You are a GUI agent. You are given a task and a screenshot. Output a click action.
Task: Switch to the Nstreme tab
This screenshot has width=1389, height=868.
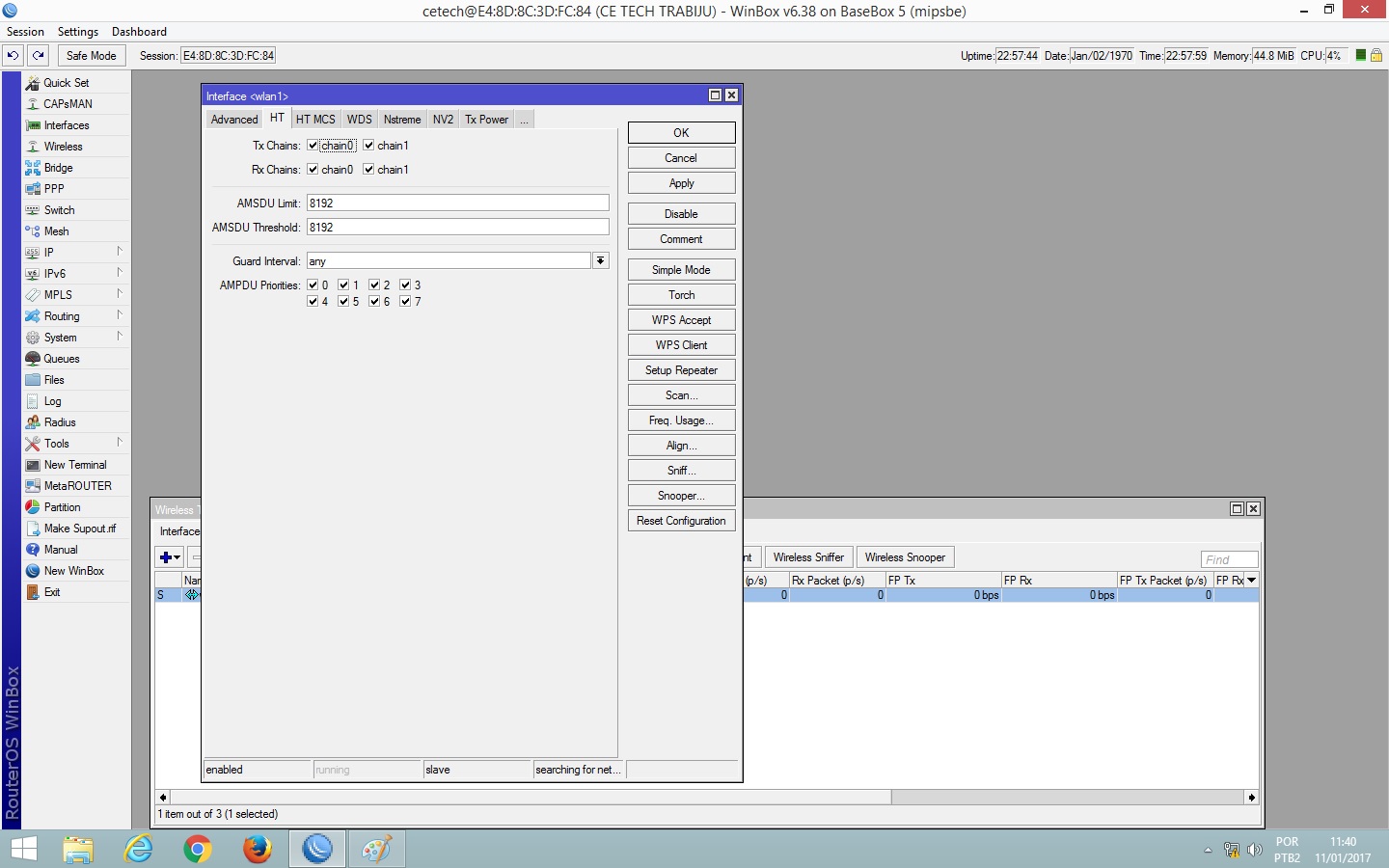pos(402,120)
